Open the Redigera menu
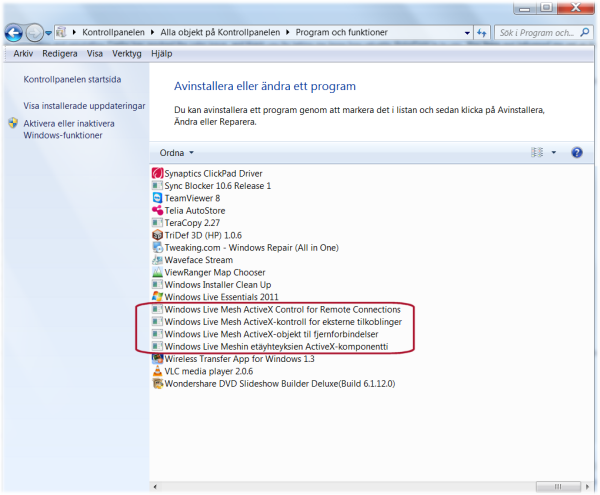600x495 pixels. point(60,54)
